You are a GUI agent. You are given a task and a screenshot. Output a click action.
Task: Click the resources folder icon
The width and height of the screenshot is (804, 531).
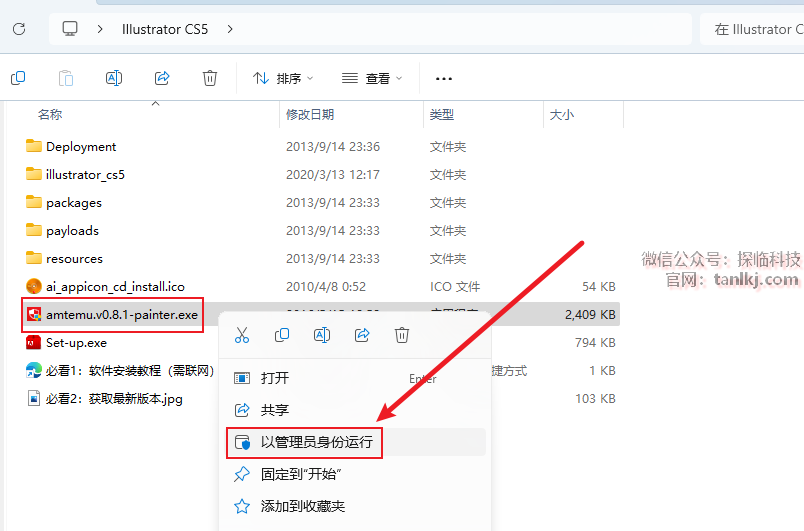[33, 258]
